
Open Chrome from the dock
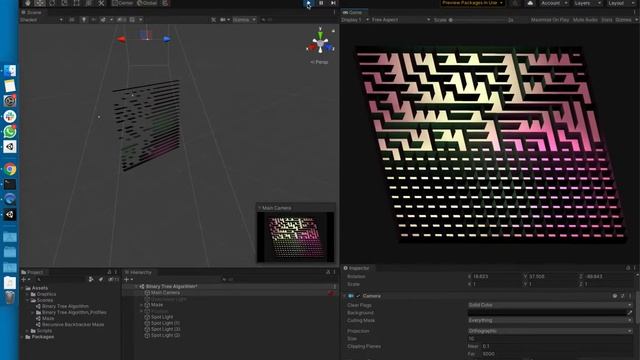click(x=10, y=169)
